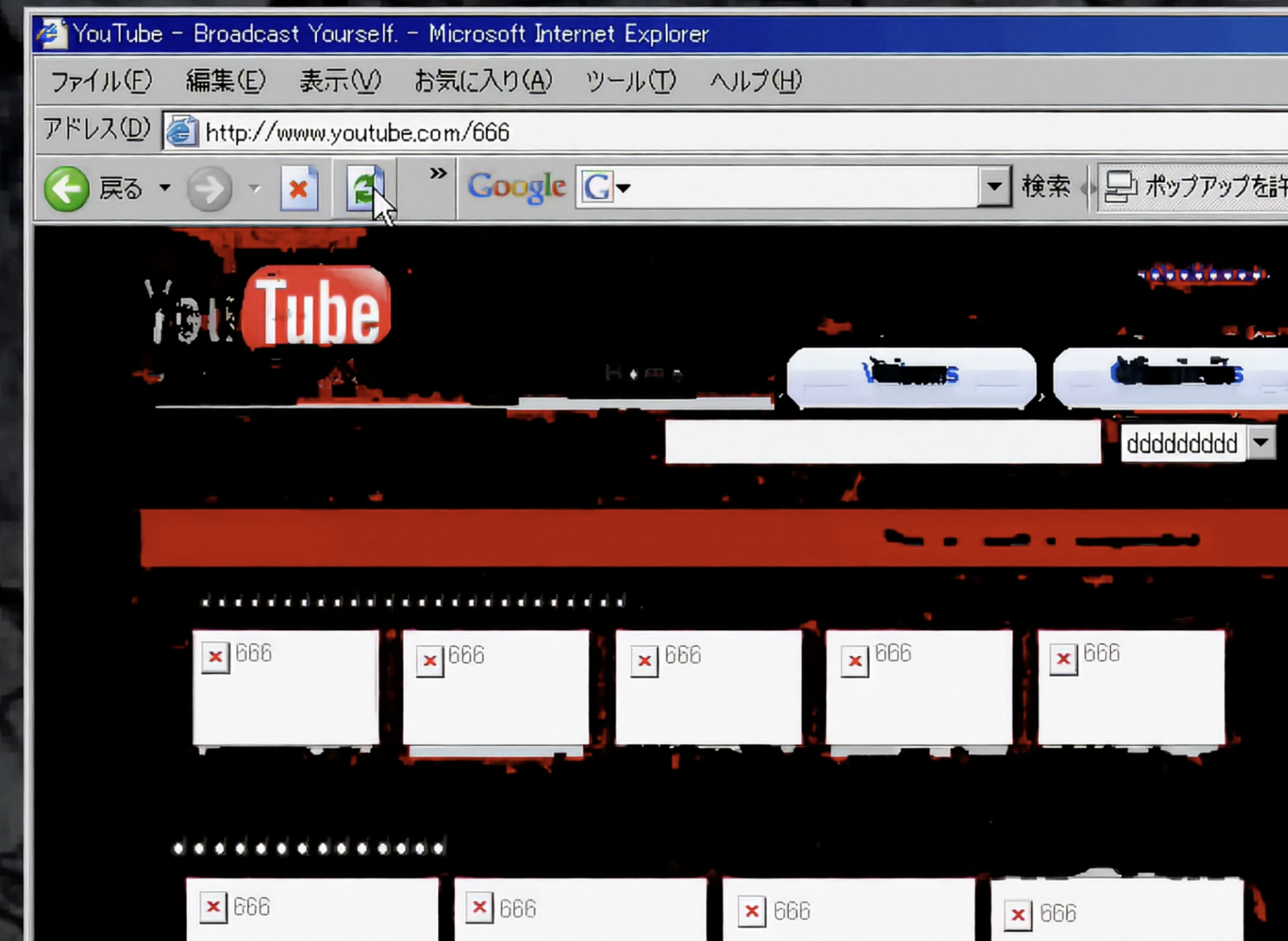Open the お気に入り(A) favorites menu
The height and width of the screenshot is (941, 1288).
483,80
